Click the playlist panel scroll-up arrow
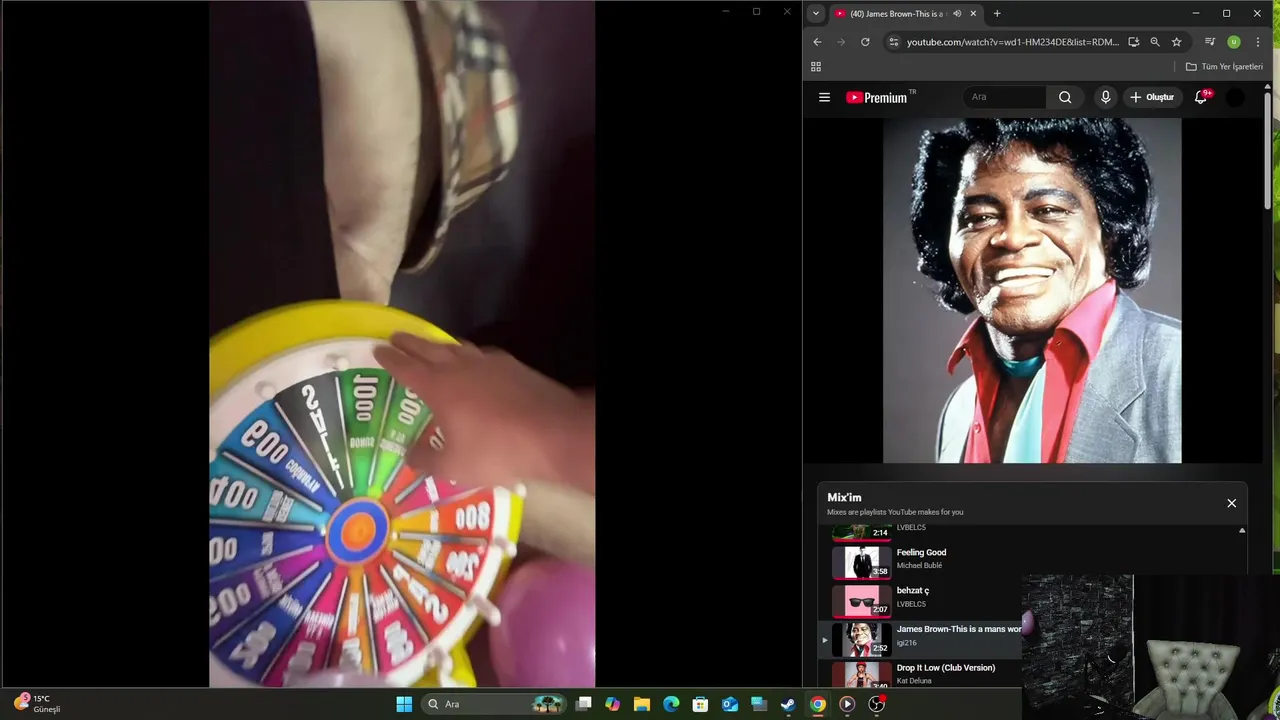 1242,531
